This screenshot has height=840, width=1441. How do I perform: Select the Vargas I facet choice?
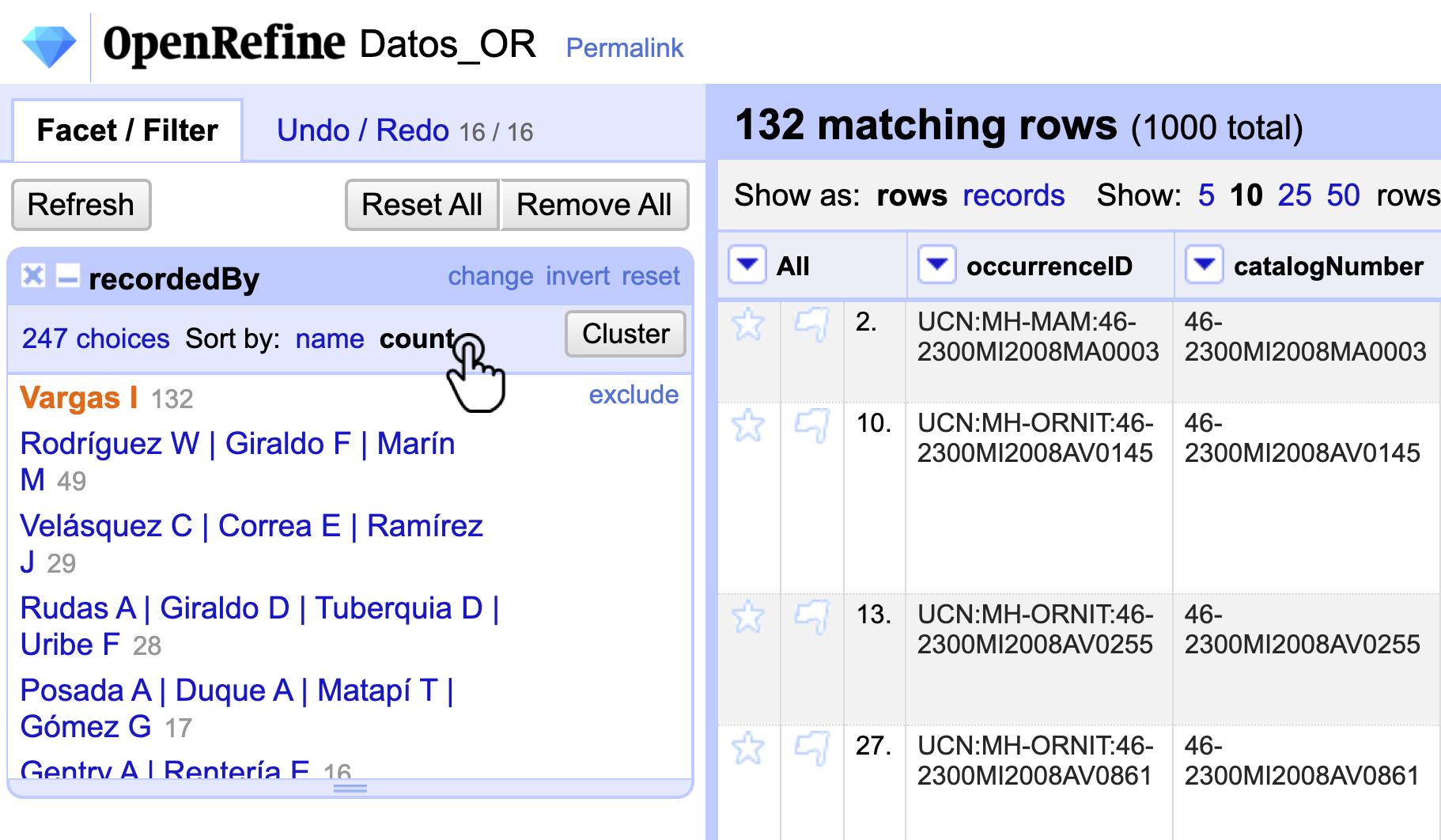(x=79, y=397)
